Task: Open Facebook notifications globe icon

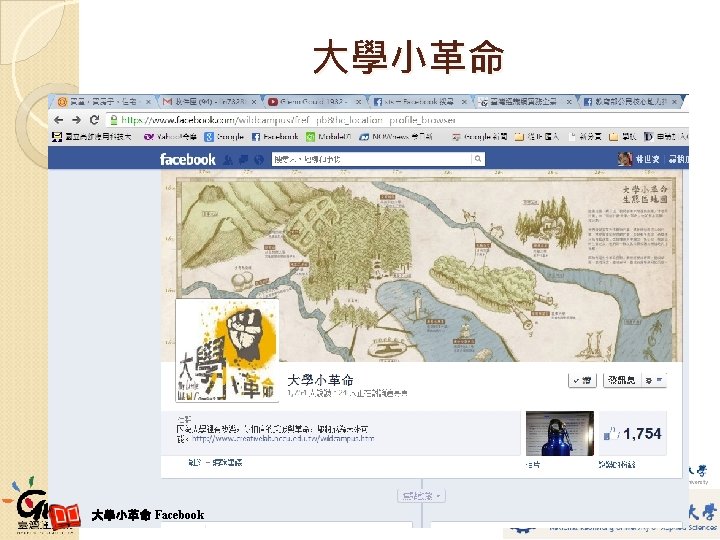Action: [x=259, y=160]
